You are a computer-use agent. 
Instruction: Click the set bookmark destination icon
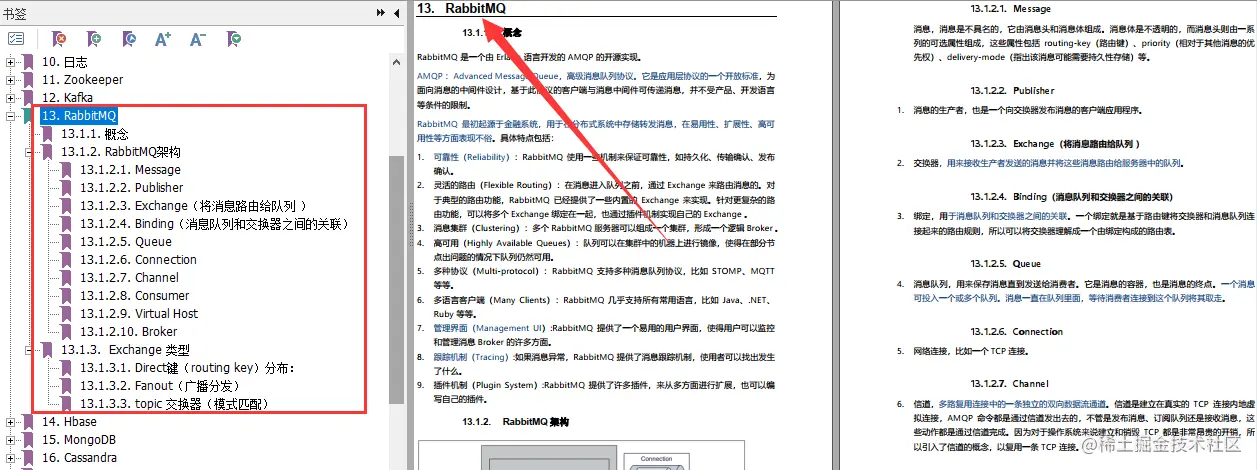pyautogui.click(x=128, y=39)
